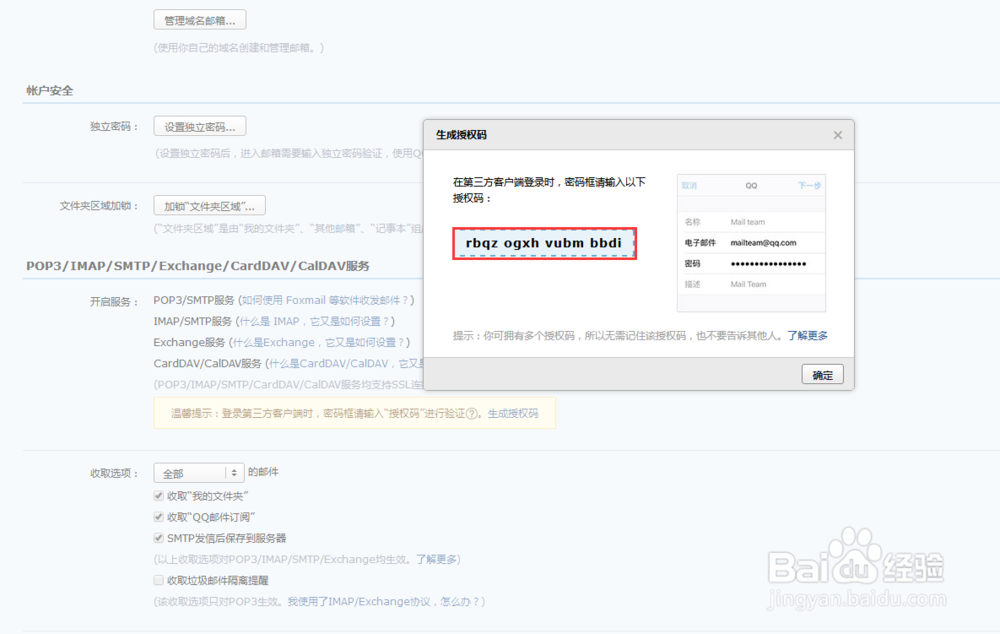Click the 帐户安全 section heading
The width and height of the screenshot is (1000, 634).
coord(50,91)
